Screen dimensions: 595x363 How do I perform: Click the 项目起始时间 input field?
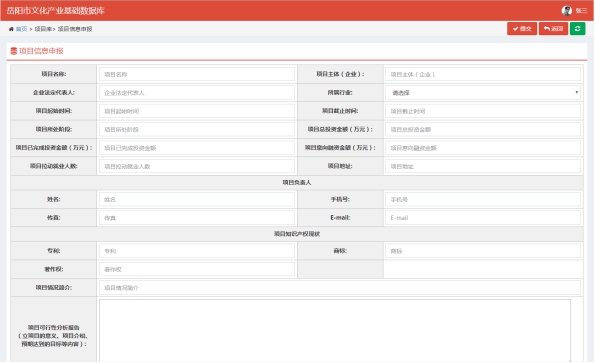coord(197,111)
